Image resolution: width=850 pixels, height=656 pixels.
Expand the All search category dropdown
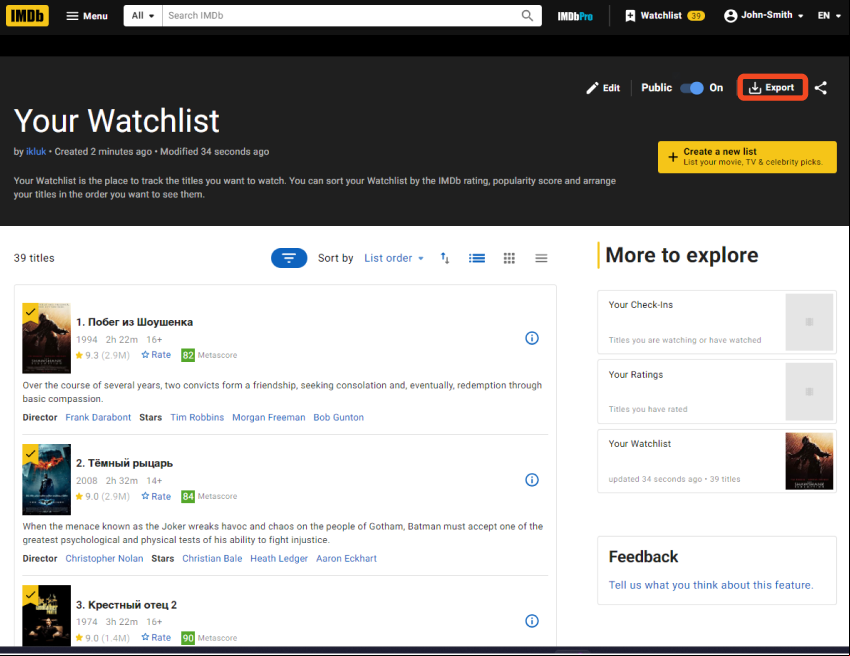pos(143,16)
